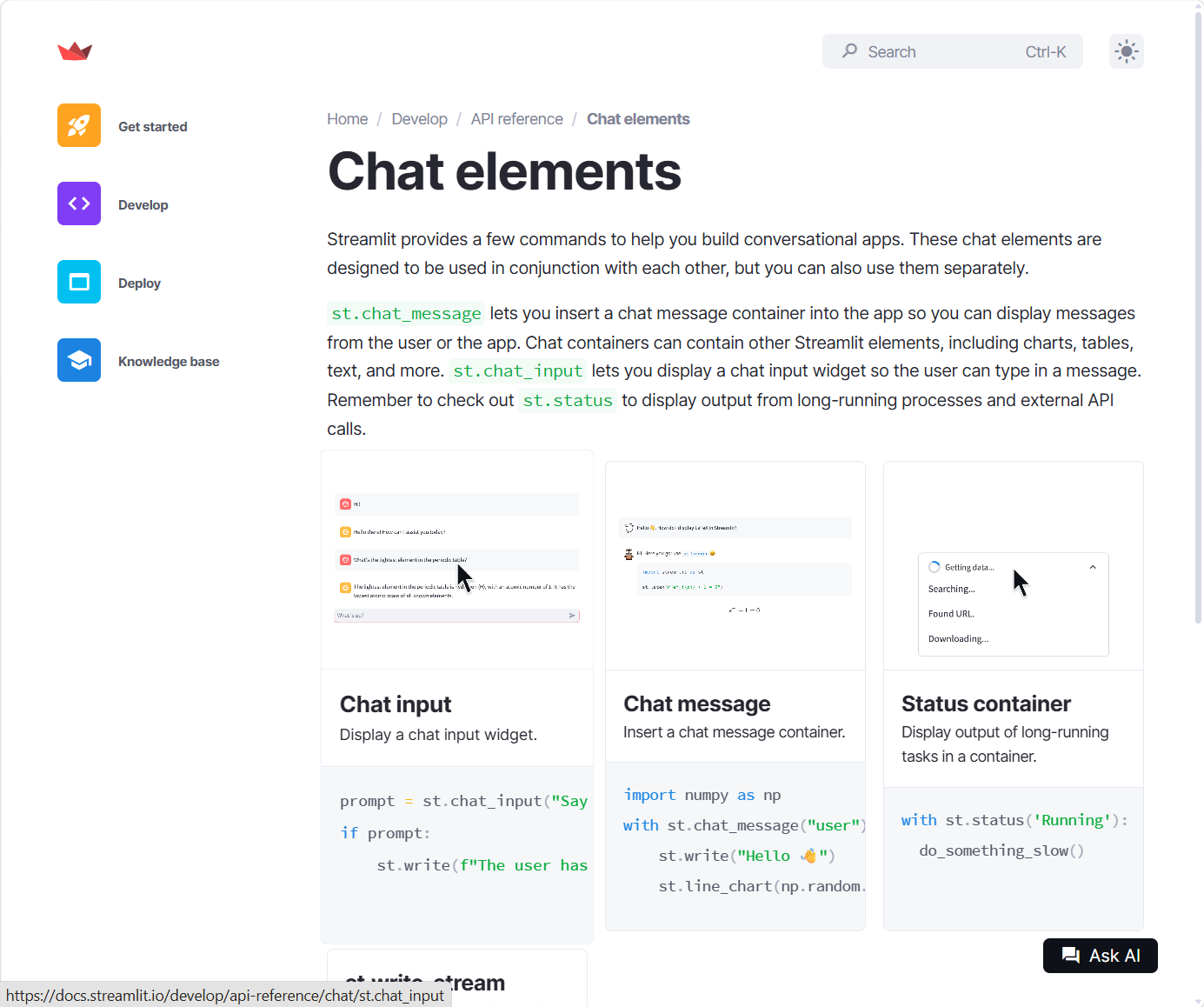The height and width of the screenshot is (1007, 1204).
Task: Click the Ctrl-K shortcut hint
Action: pyautogui.click(x=1046, y=52)
